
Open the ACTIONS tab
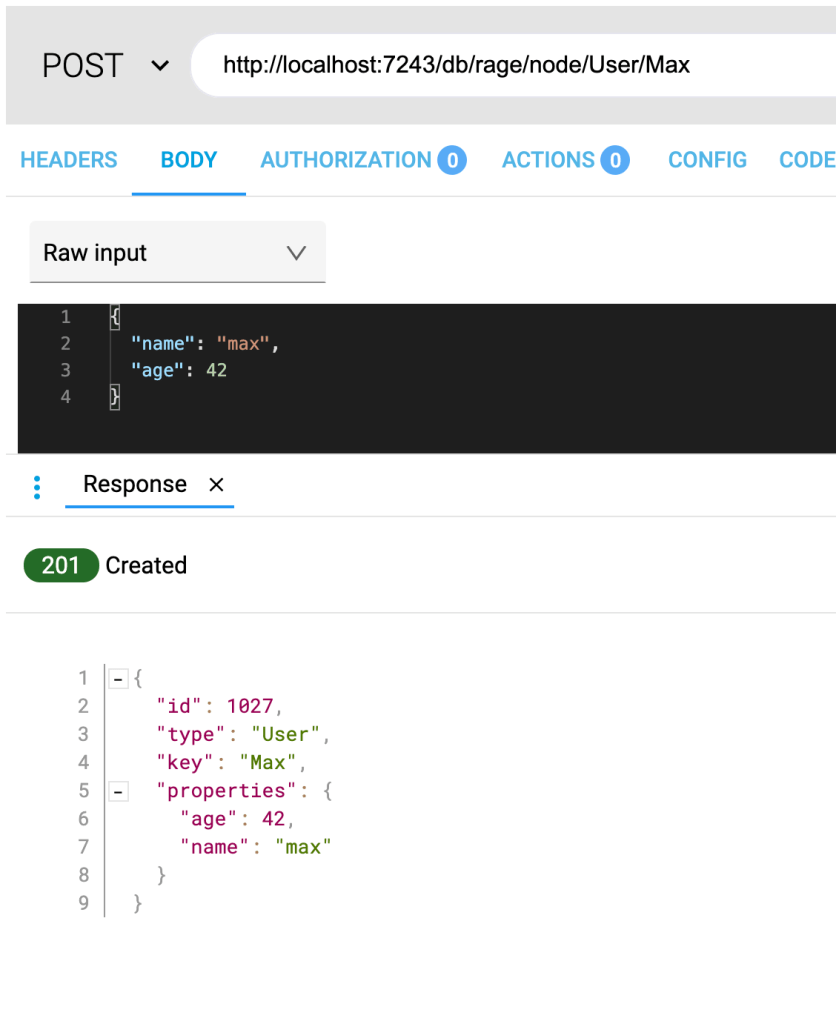[549, 160]
